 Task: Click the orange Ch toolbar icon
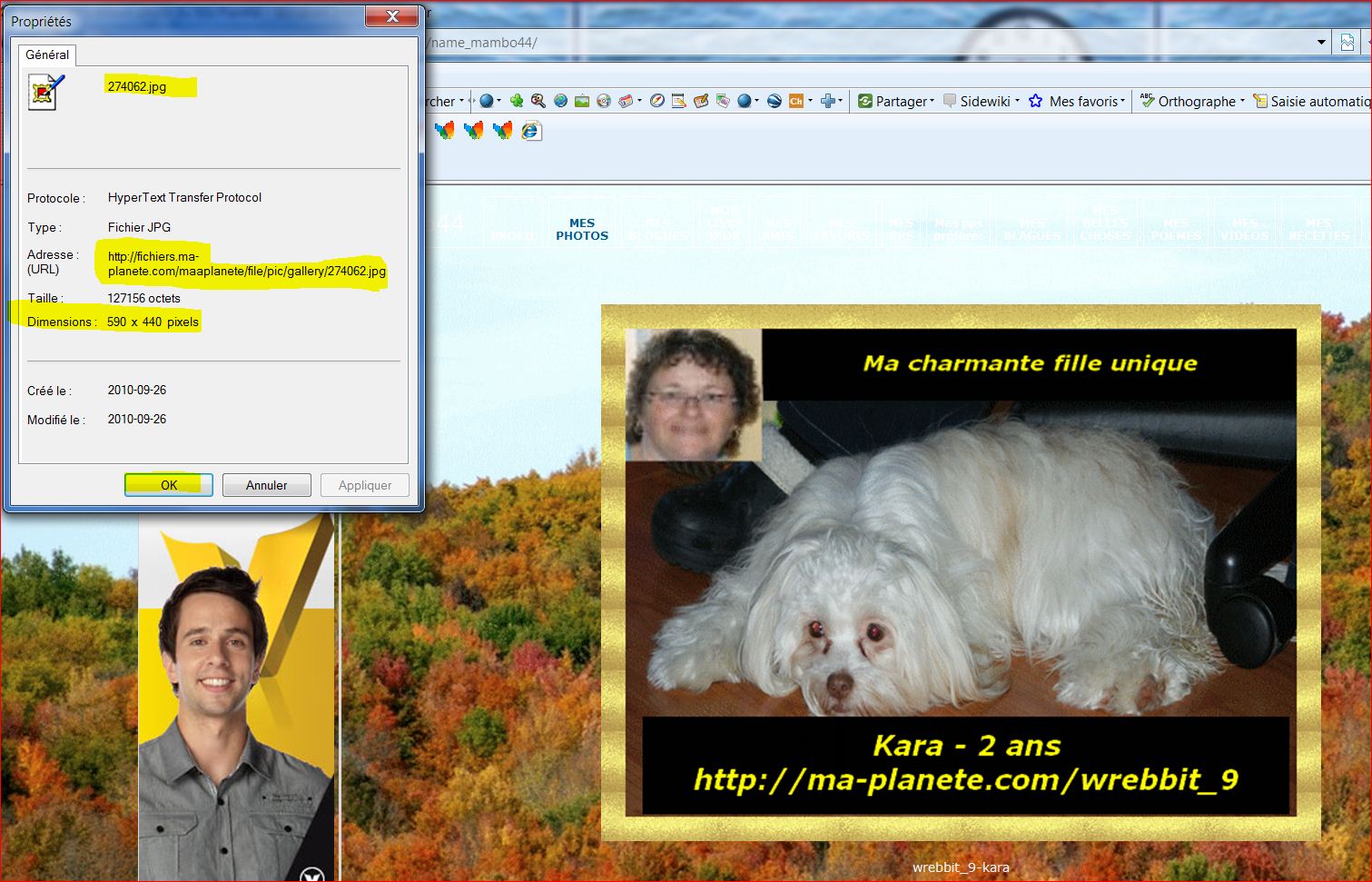(796, 101)
